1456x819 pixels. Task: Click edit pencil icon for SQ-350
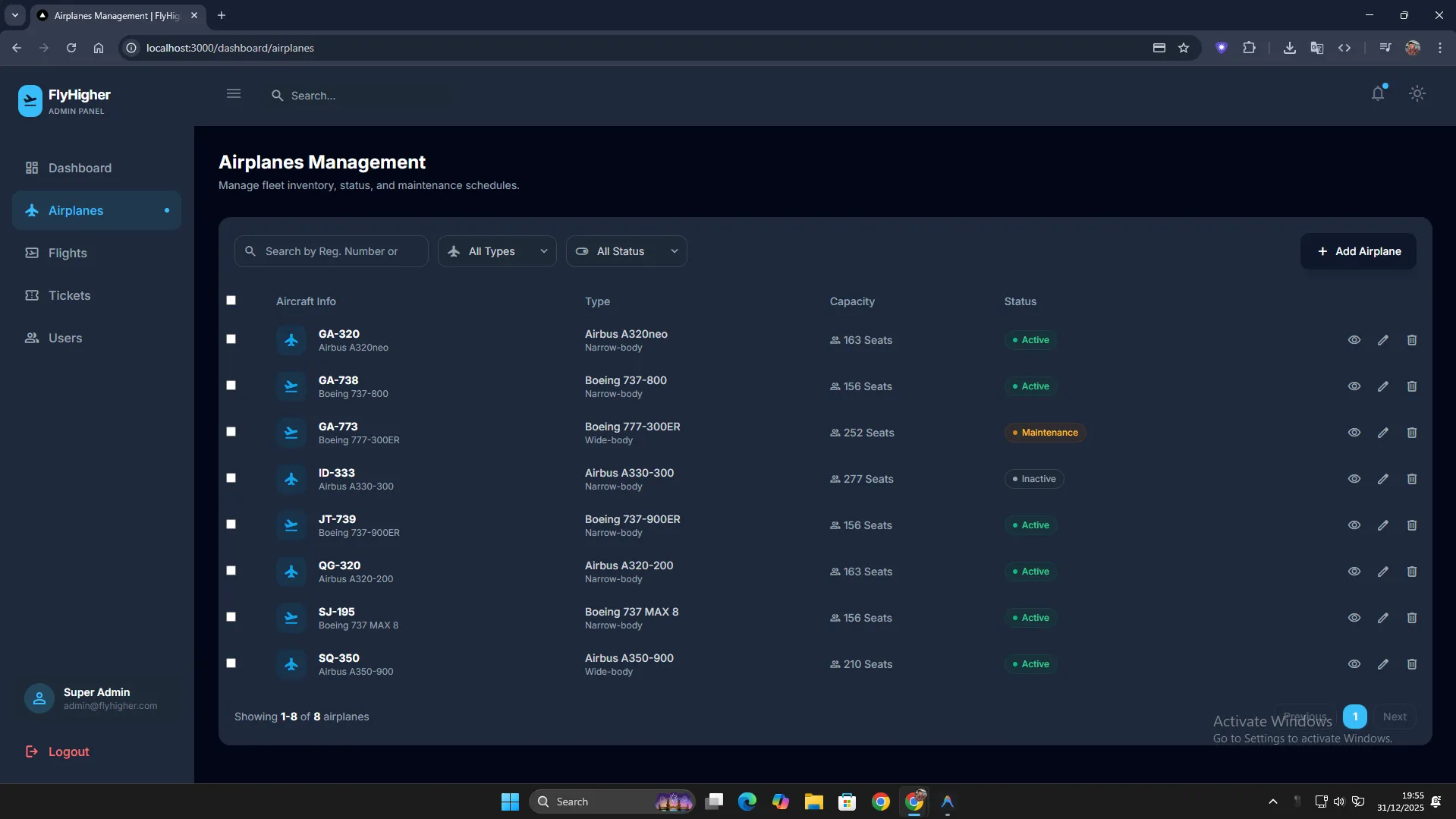pyautogui.click(x=1382, y=664)
